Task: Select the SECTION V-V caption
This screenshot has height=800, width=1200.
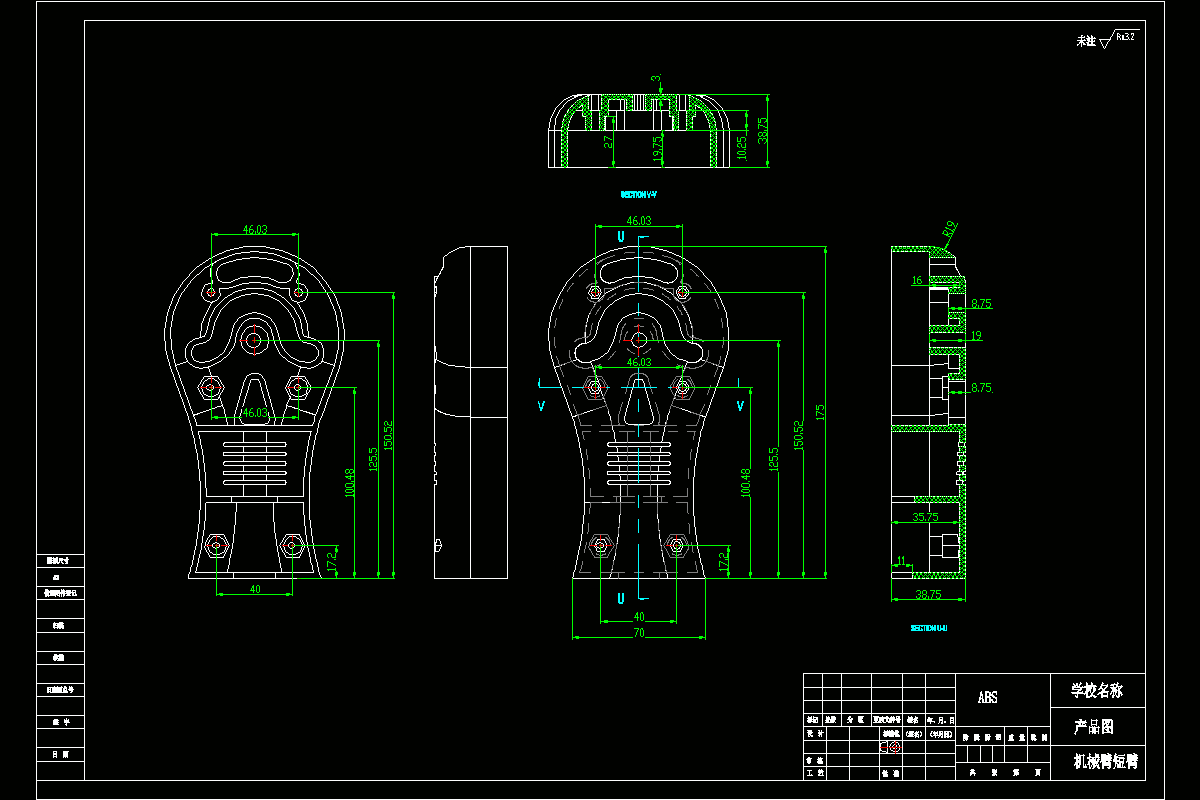Action: click(x=639, y=194)
